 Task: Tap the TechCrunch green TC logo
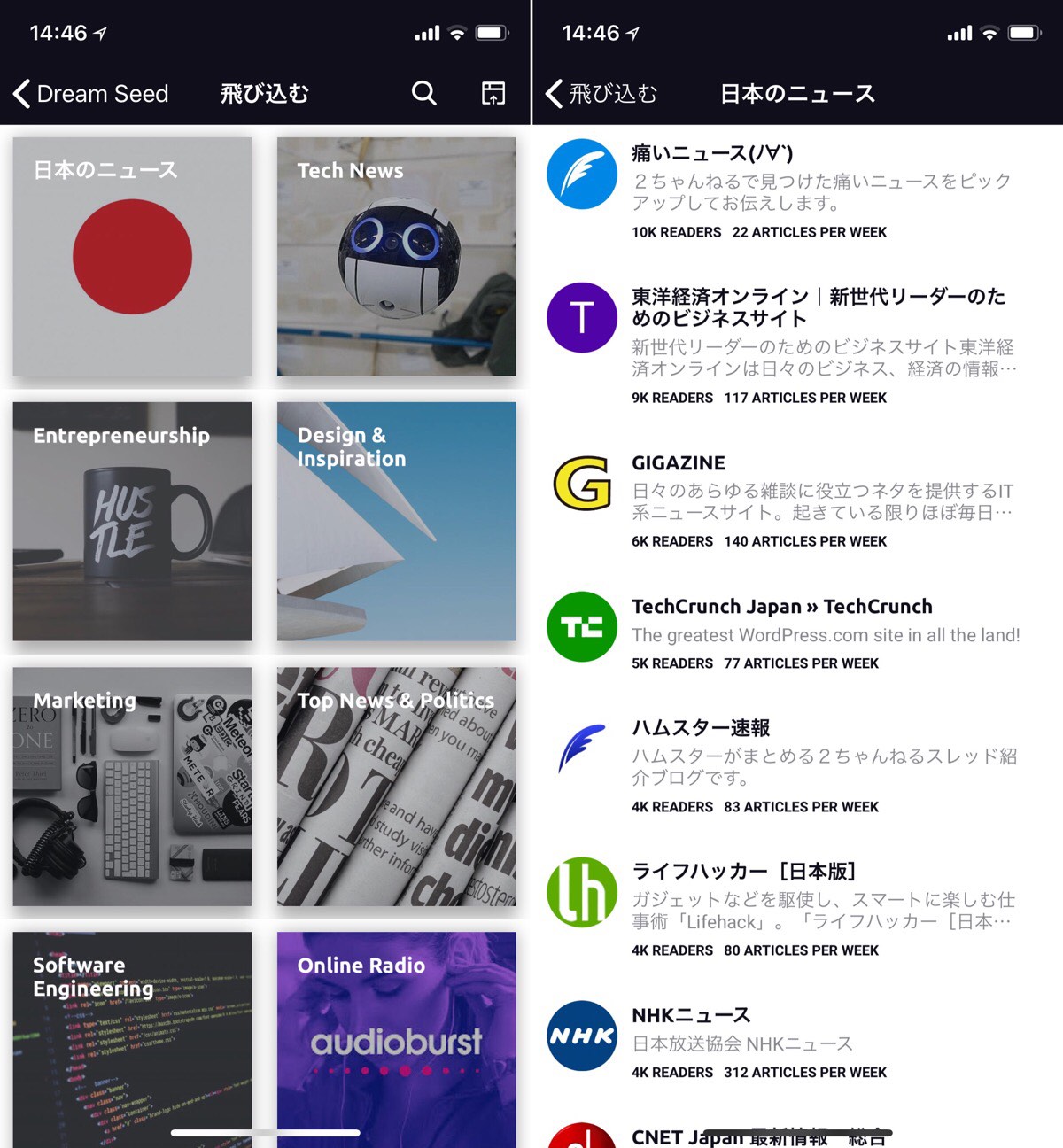coord(582,627)
